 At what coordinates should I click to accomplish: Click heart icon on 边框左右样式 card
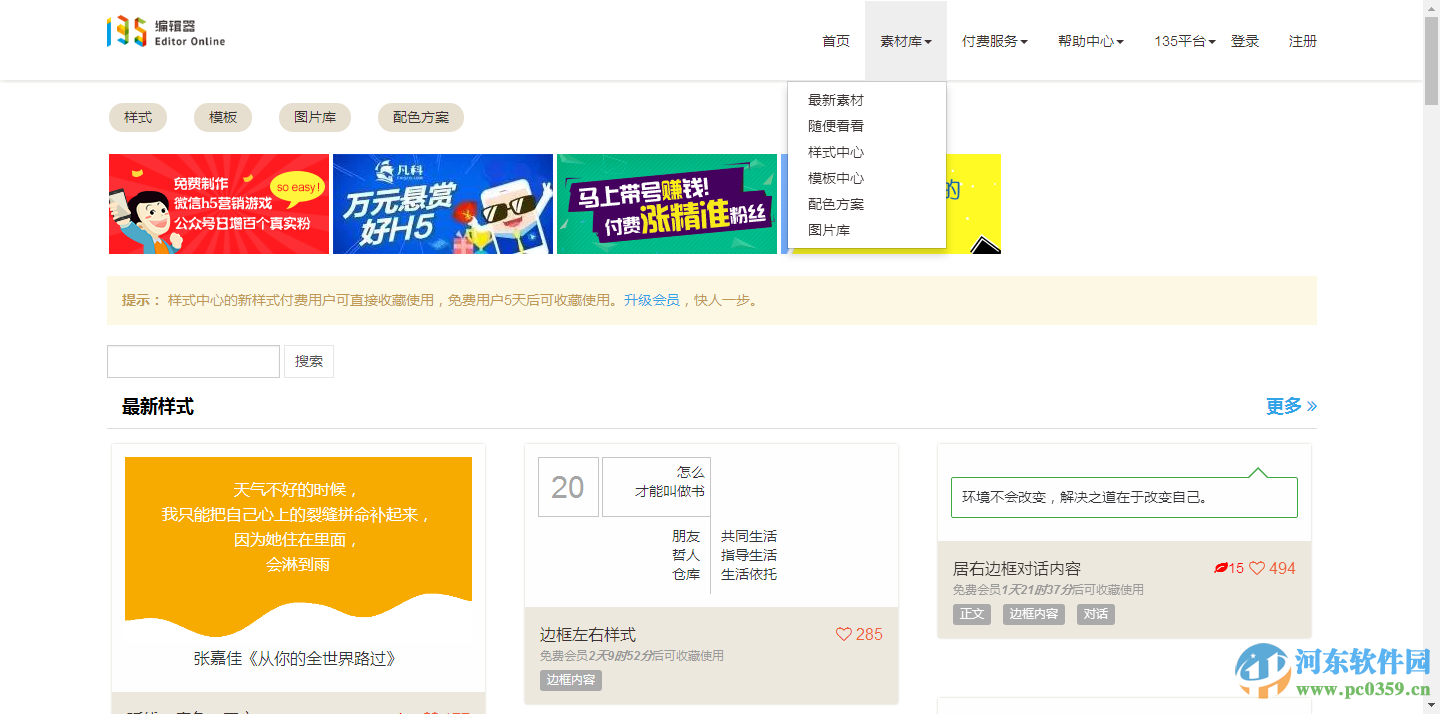pos(843,634)
